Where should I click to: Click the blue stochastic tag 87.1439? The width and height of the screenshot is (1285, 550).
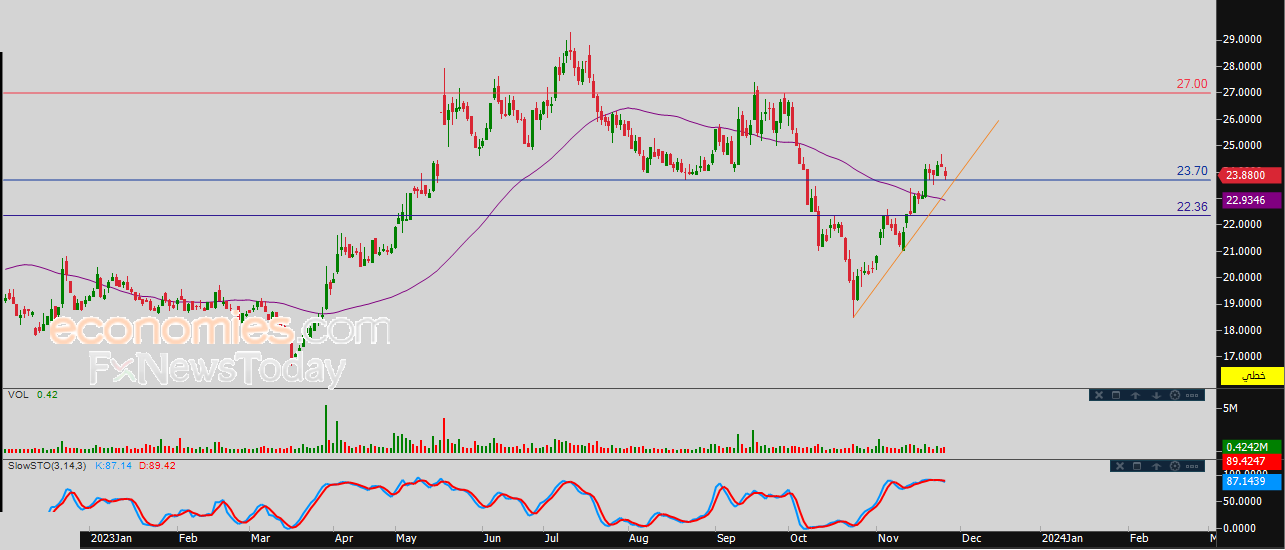(1252, 481)
